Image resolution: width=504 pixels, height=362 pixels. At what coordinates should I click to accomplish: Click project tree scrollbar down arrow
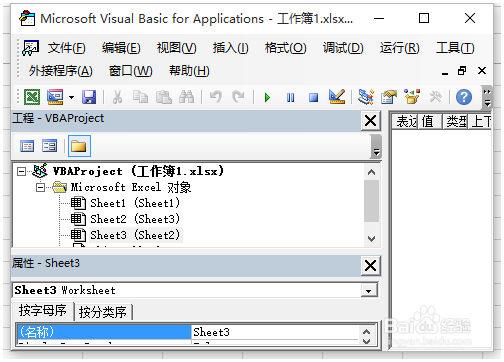[371, 239]
